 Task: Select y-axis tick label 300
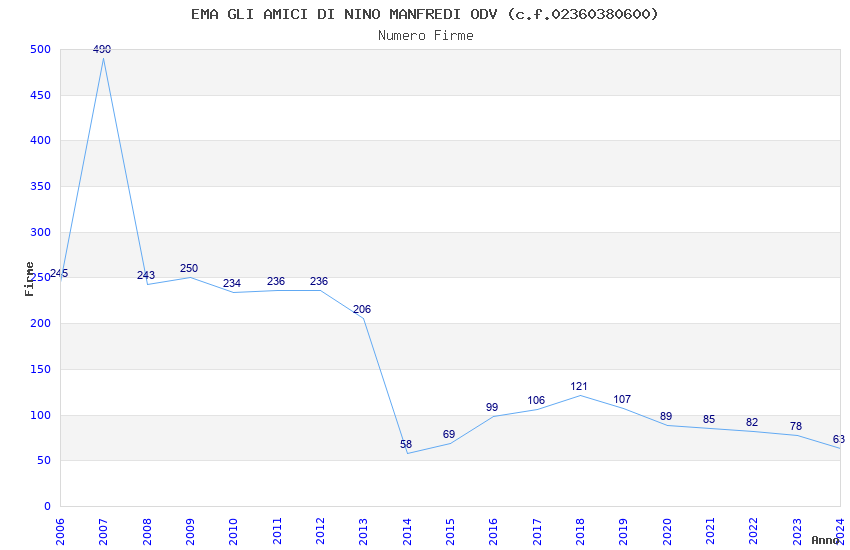tap(41, 232)
